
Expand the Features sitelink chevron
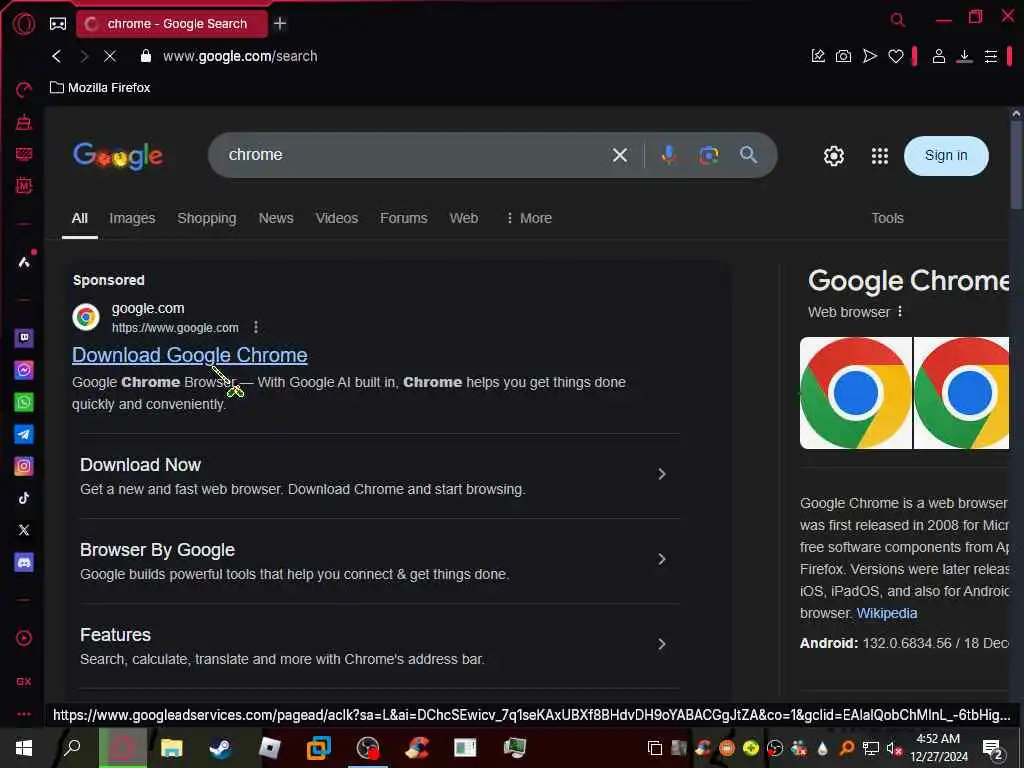coord(662,644)
